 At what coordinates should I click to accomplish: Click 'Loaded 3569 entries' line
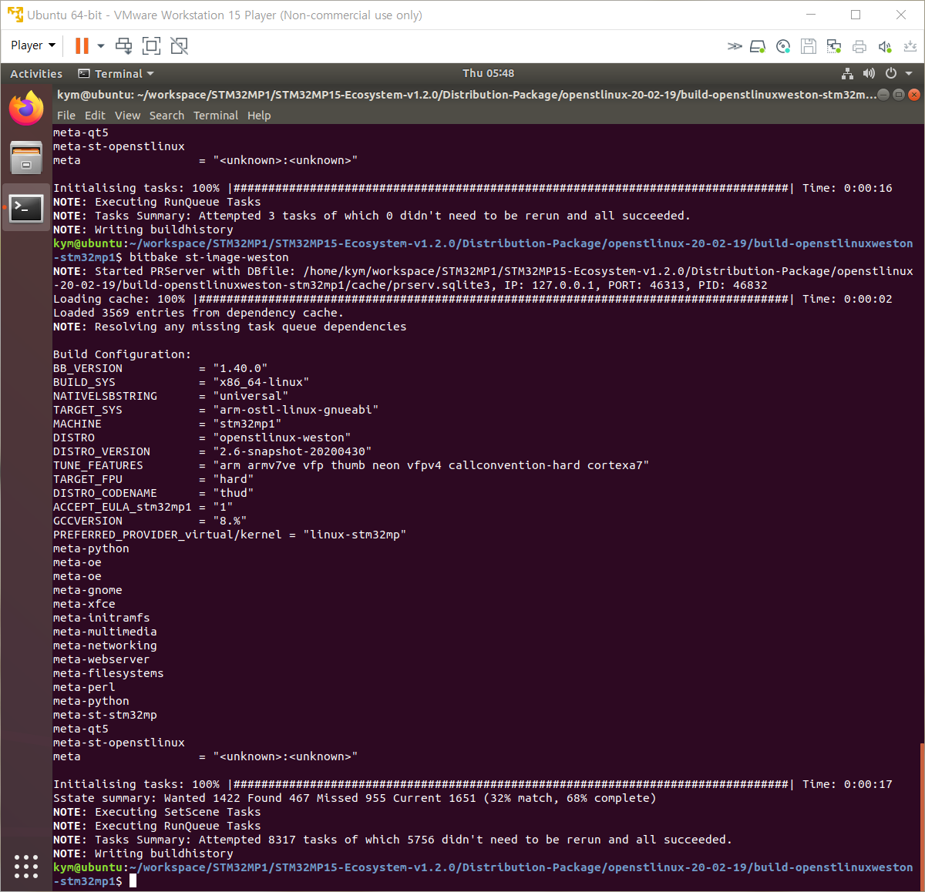coord(198,313)
